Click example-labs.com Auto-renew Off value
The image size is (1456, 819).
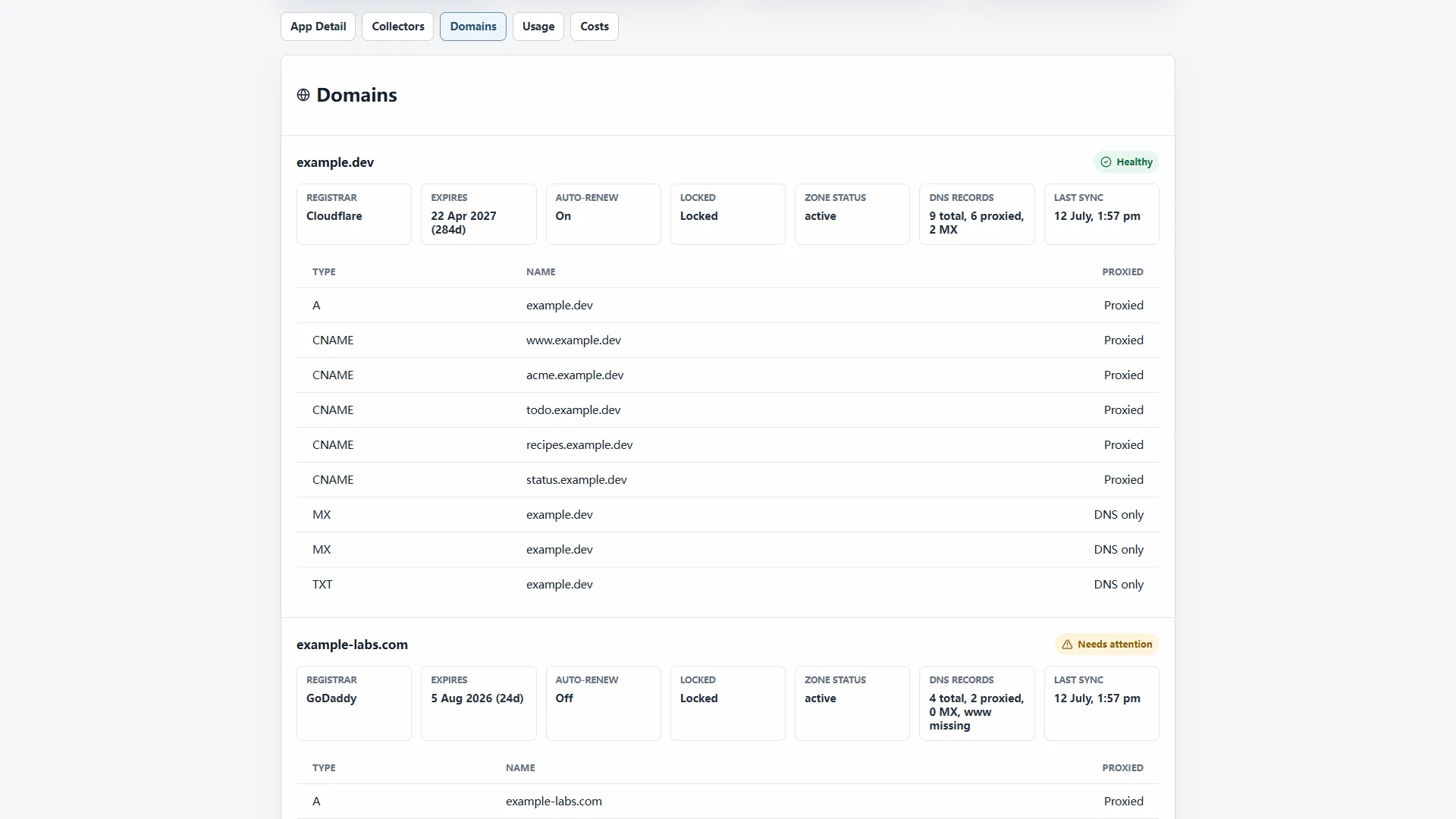pyautogui.click(x=564, y=698)
